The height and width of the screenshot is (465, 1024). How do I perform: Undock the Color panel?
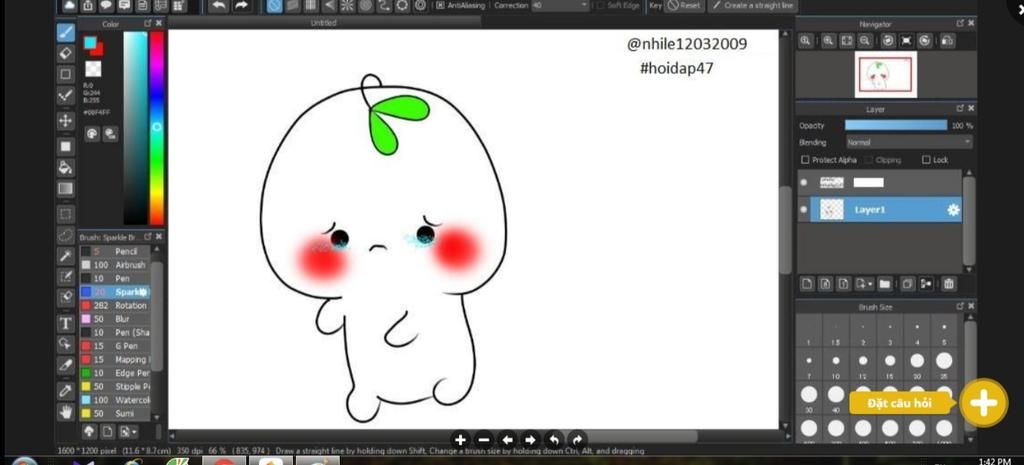click(148, 24)
